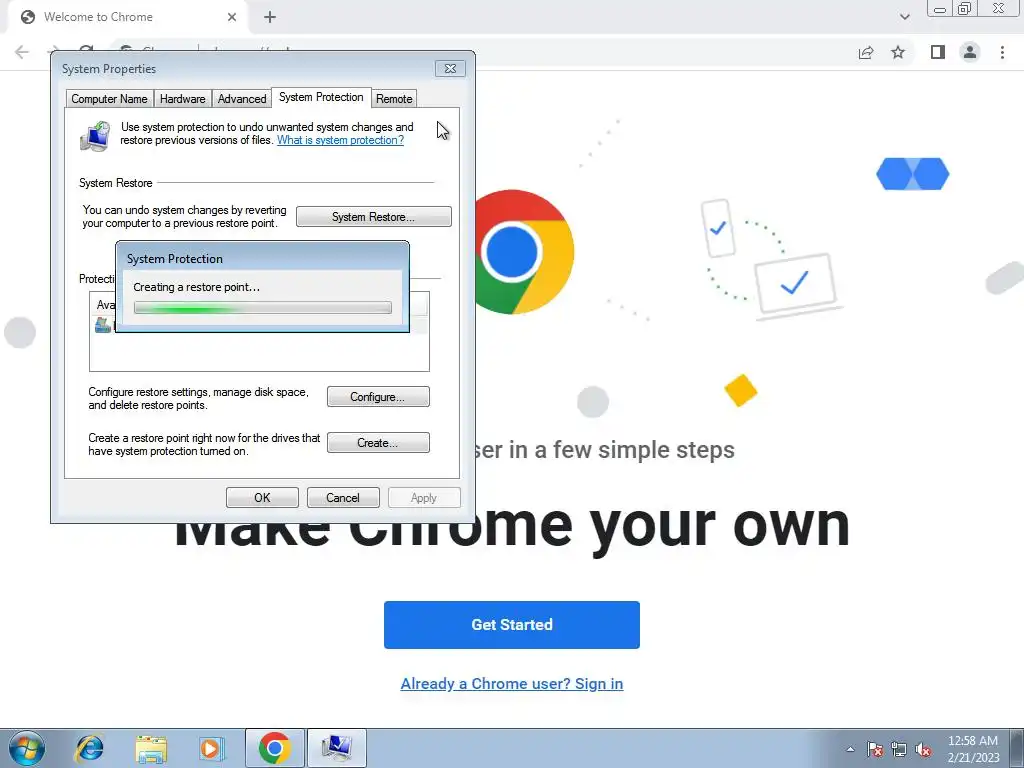The width and height of the screenshot is (1024, 768).
Task: Expand Chrome tab search chevron
Action: pyautogui.click(x=904, y=17)
